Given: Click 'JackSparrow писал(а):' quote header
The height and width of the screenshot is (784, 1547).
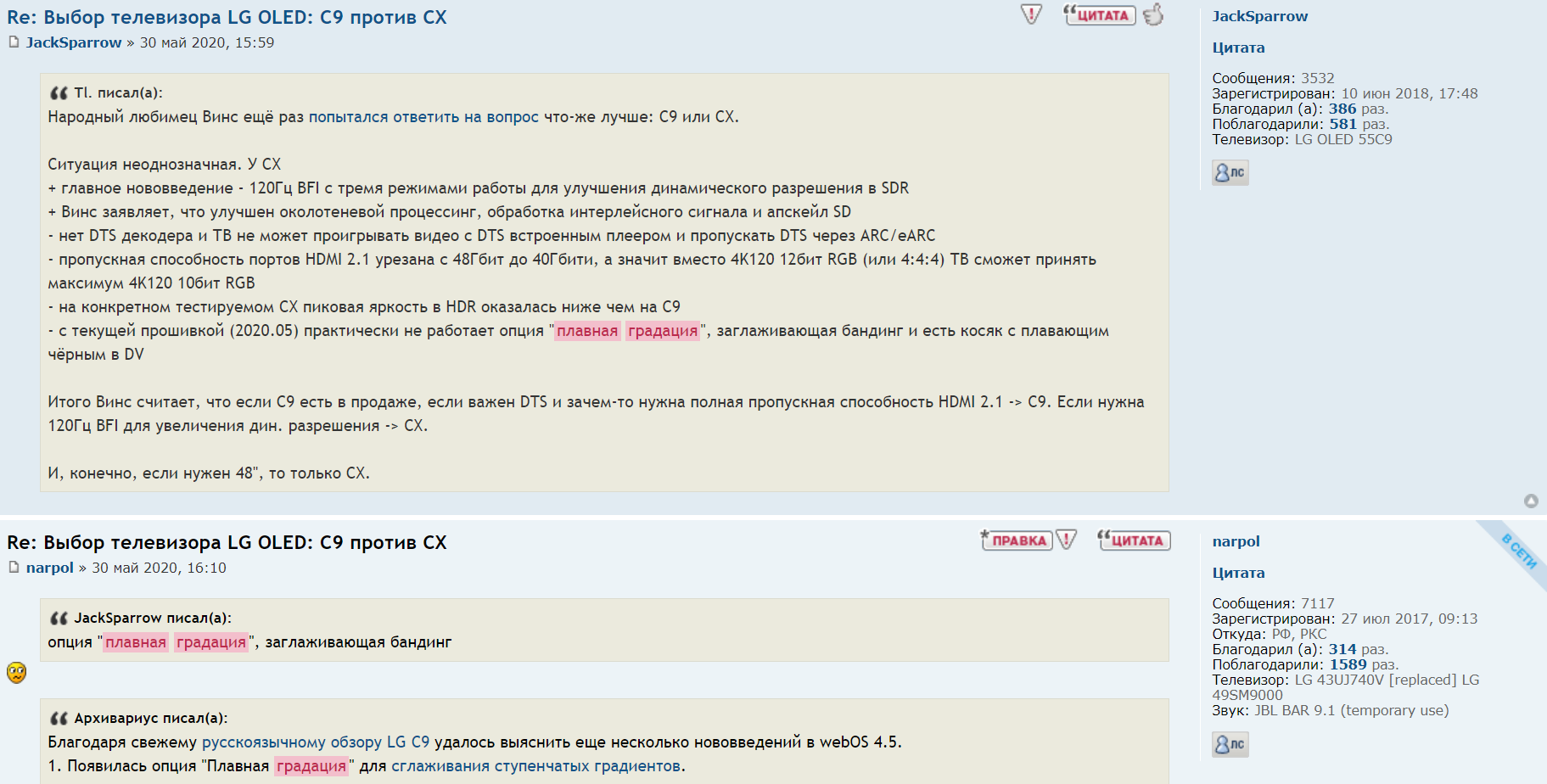Looking at the screenshot, I should 153,618.
